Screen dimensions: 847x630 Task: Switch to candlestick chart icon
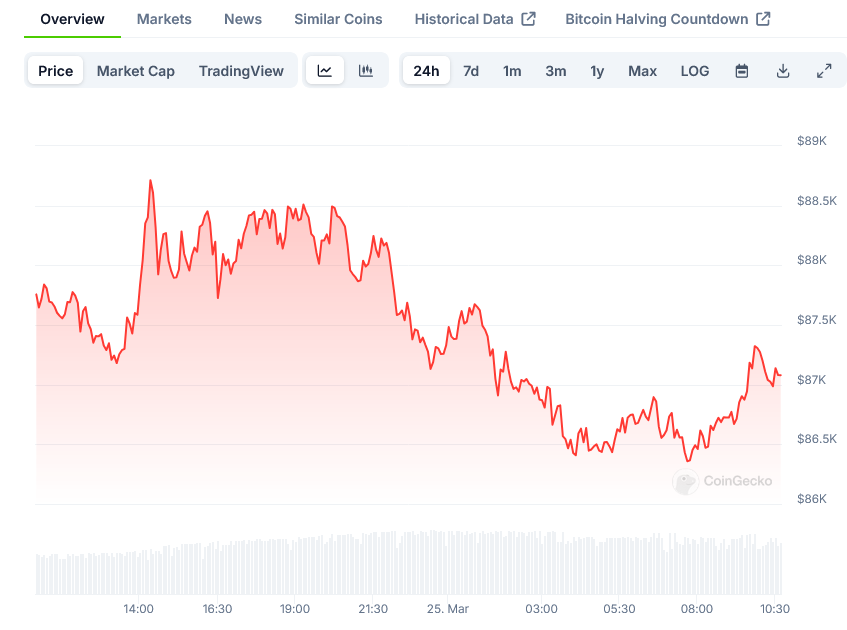point(366,71)
